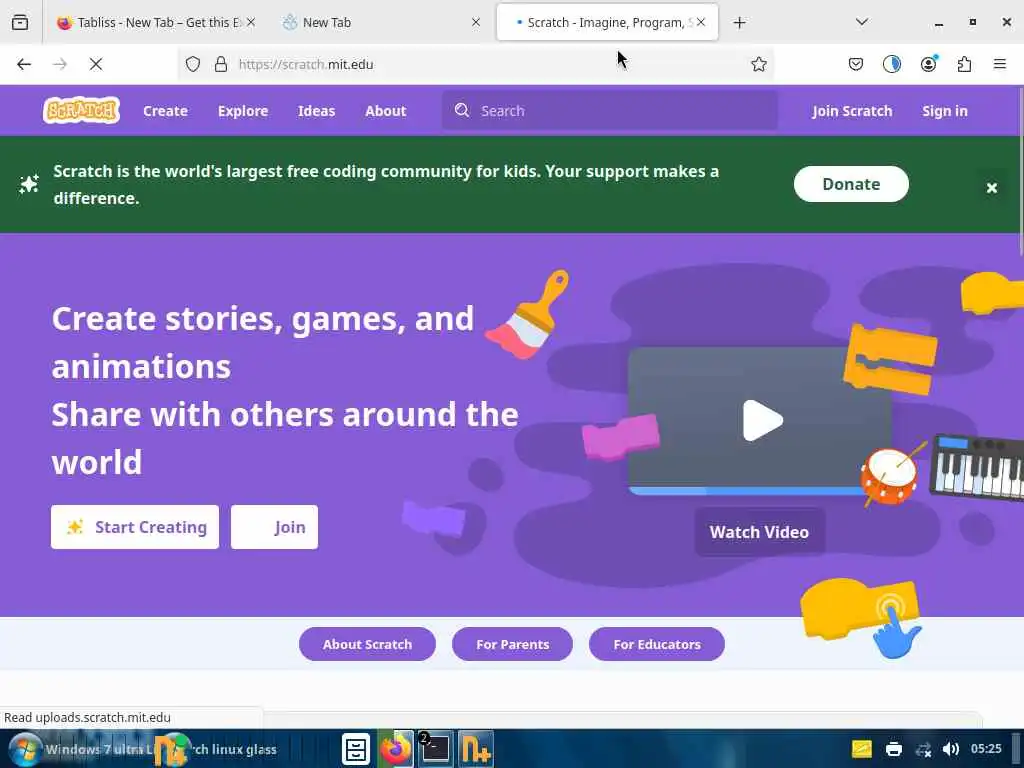Image resolution: width=1024 pixels, height=768 pixels.
Task: Open the Pocket save icon
Action: (856, 64)
